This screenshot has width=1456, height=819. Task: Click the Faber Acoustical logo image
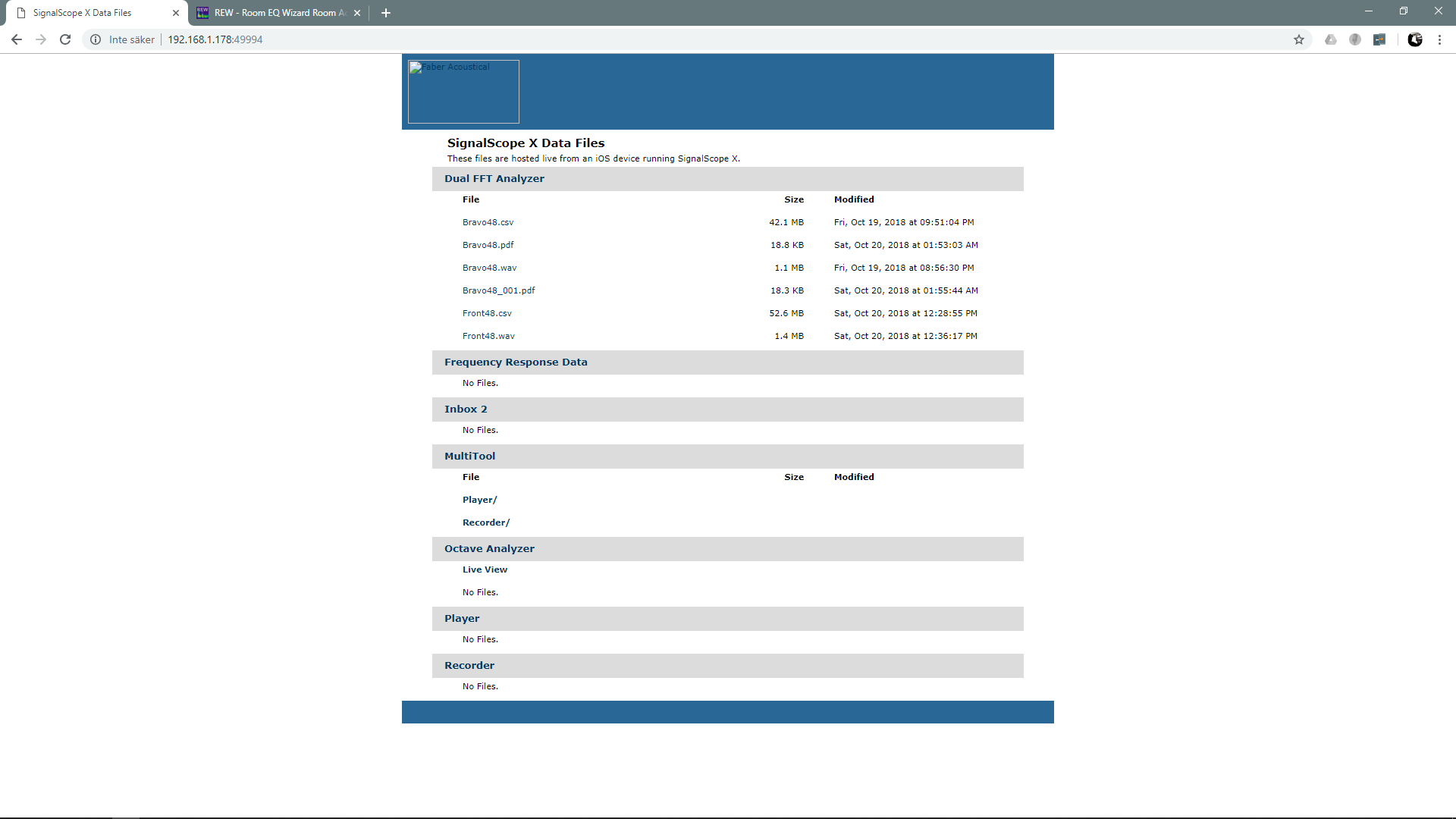coord(463,92)
